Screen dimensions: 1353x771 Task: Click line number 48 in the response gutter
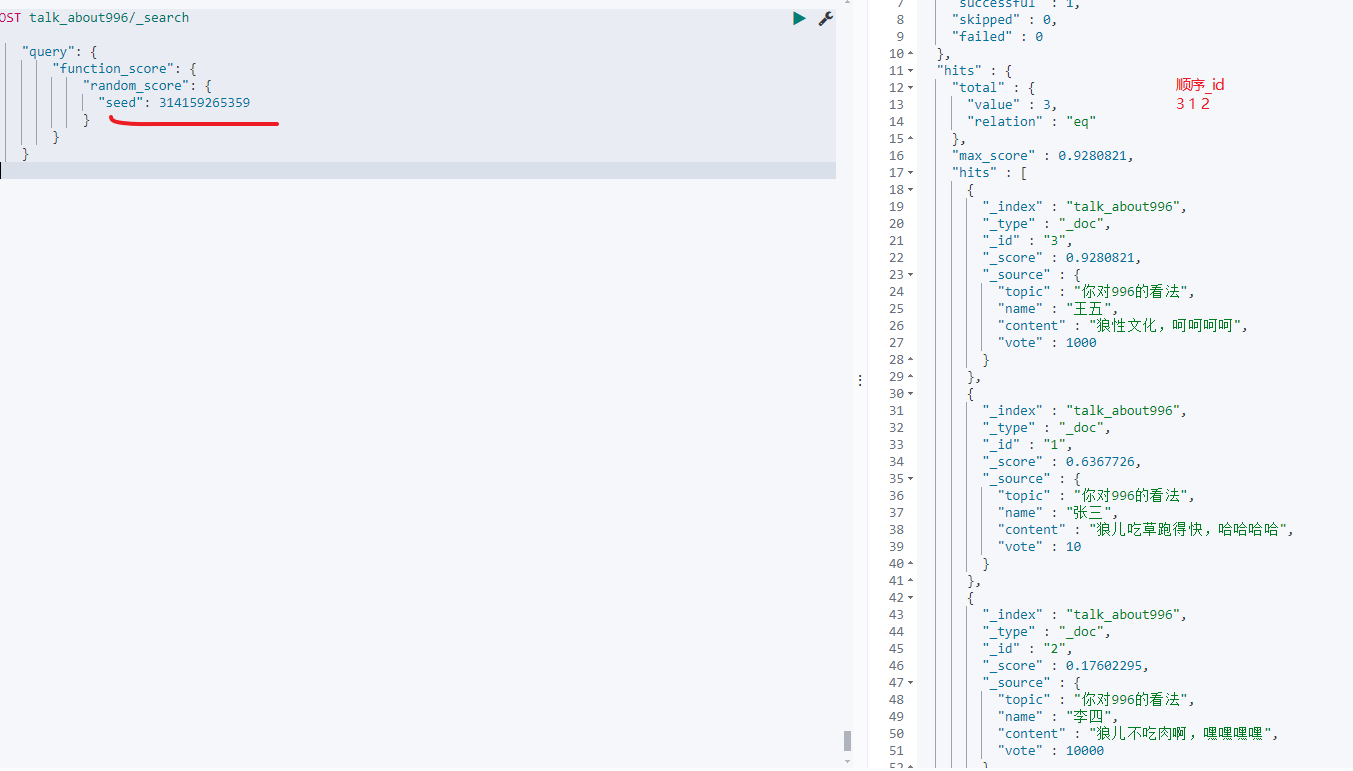click(x=896, y=700)
